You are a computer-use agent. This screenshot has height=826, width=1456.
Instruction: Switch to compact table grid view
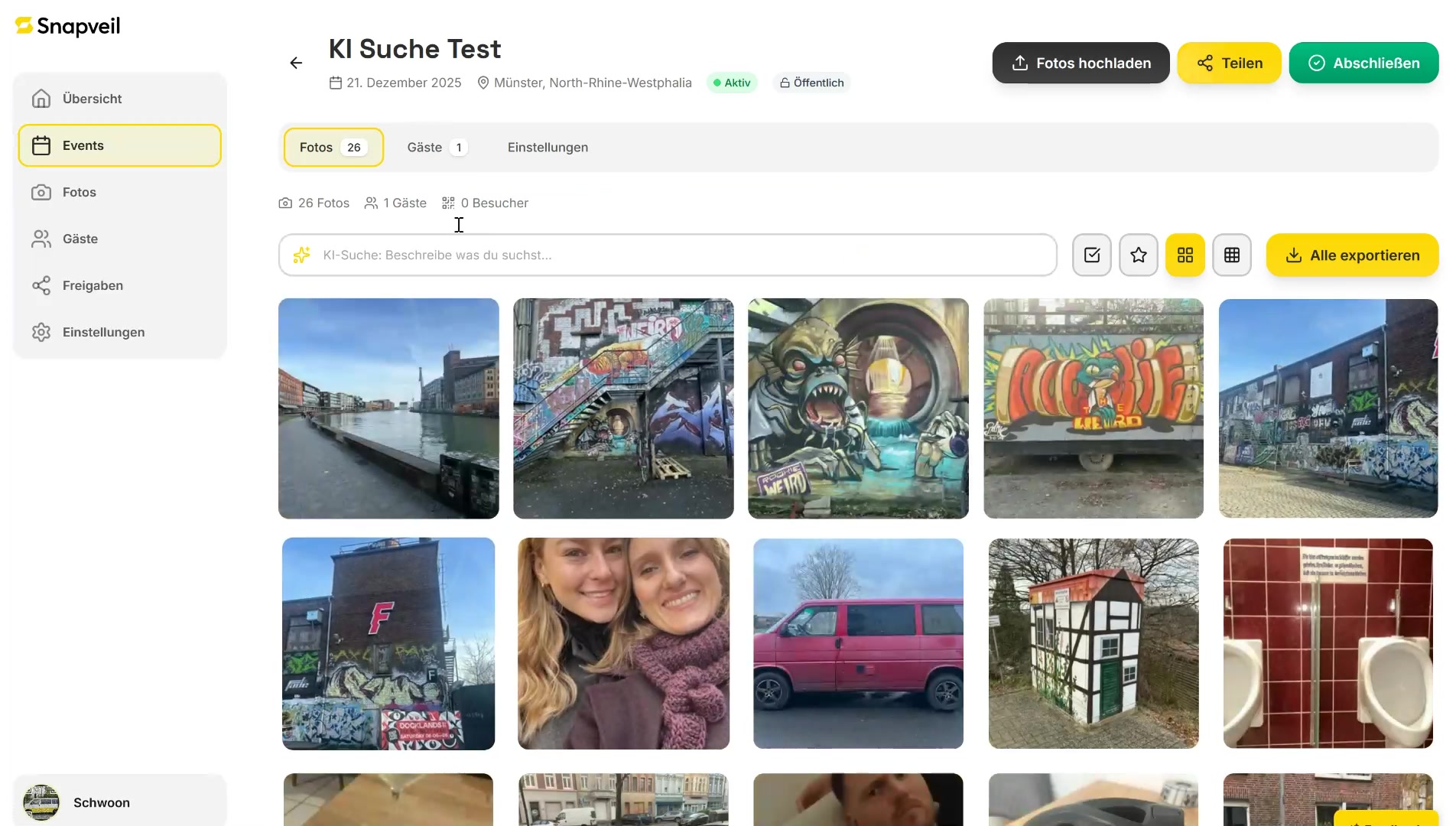coord(1232,255)
